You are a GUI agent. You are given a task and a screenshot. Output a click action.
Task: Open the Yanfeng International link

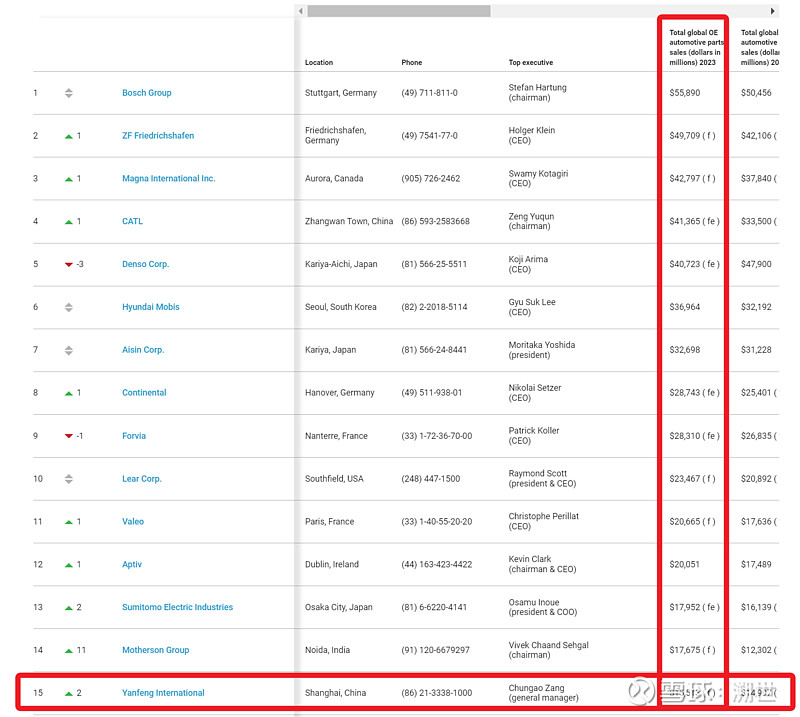(163, 693)
